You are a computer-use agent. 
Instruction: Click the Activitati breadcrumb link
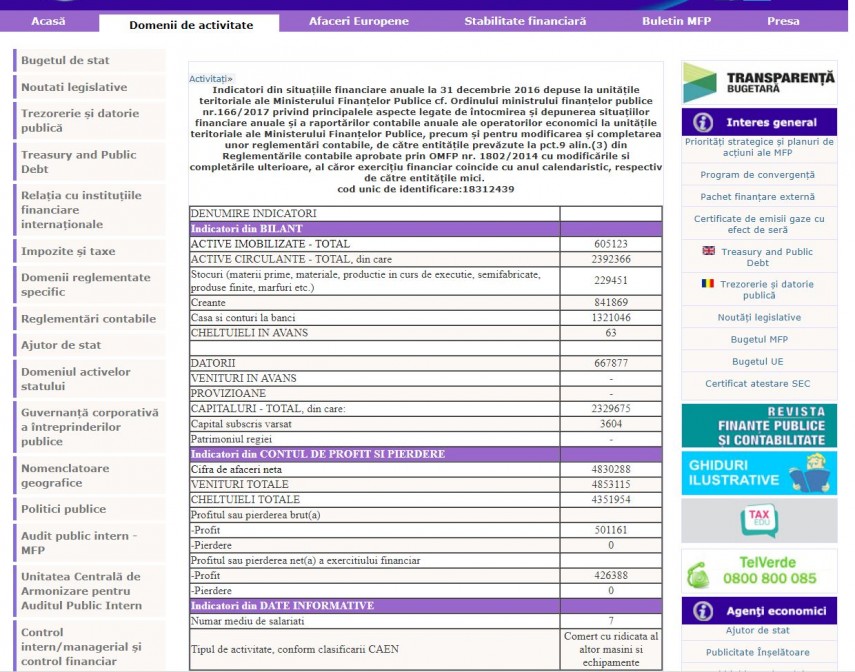tap(210, 78)
